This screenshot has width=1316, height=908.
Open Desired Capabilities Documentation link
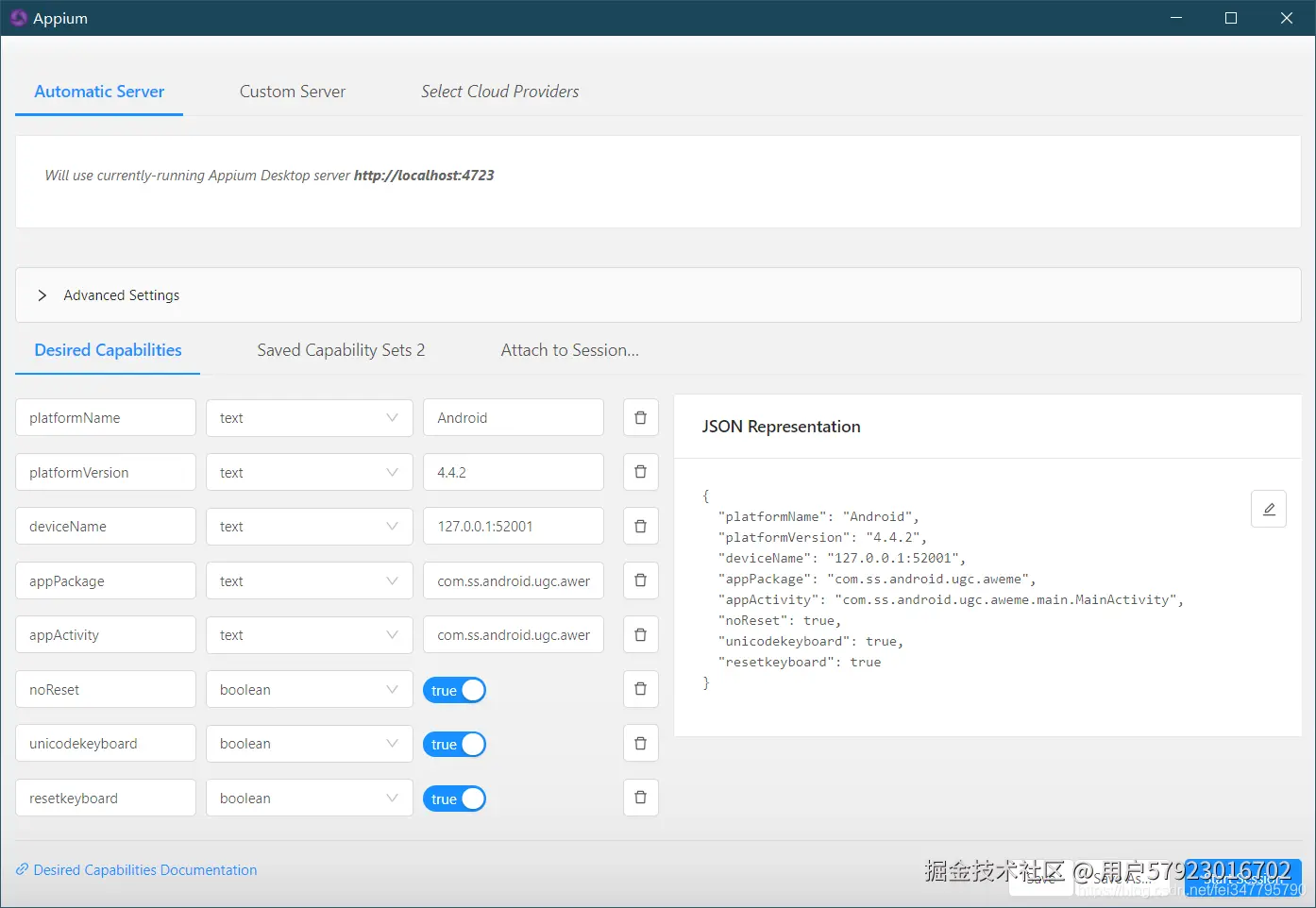(137, 870)
